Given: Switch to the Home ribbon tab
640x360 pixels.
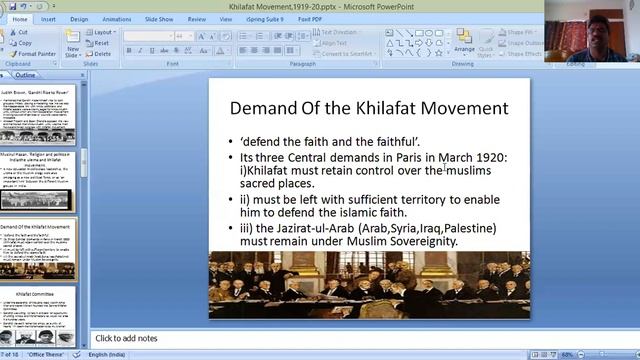Looking at the screenshot, I should click(x=20, y=19).
